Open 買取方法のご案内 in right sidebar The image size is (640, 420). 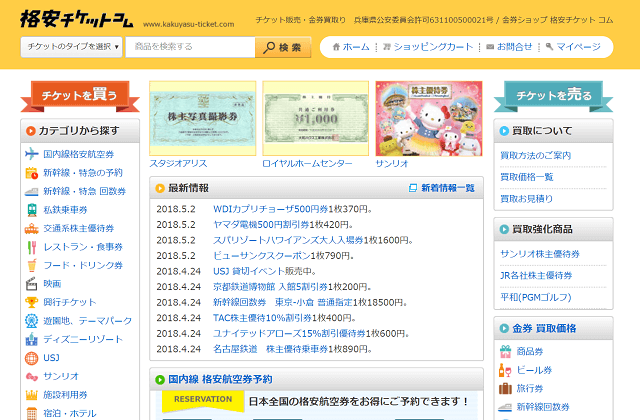click(x=536, y=156)
